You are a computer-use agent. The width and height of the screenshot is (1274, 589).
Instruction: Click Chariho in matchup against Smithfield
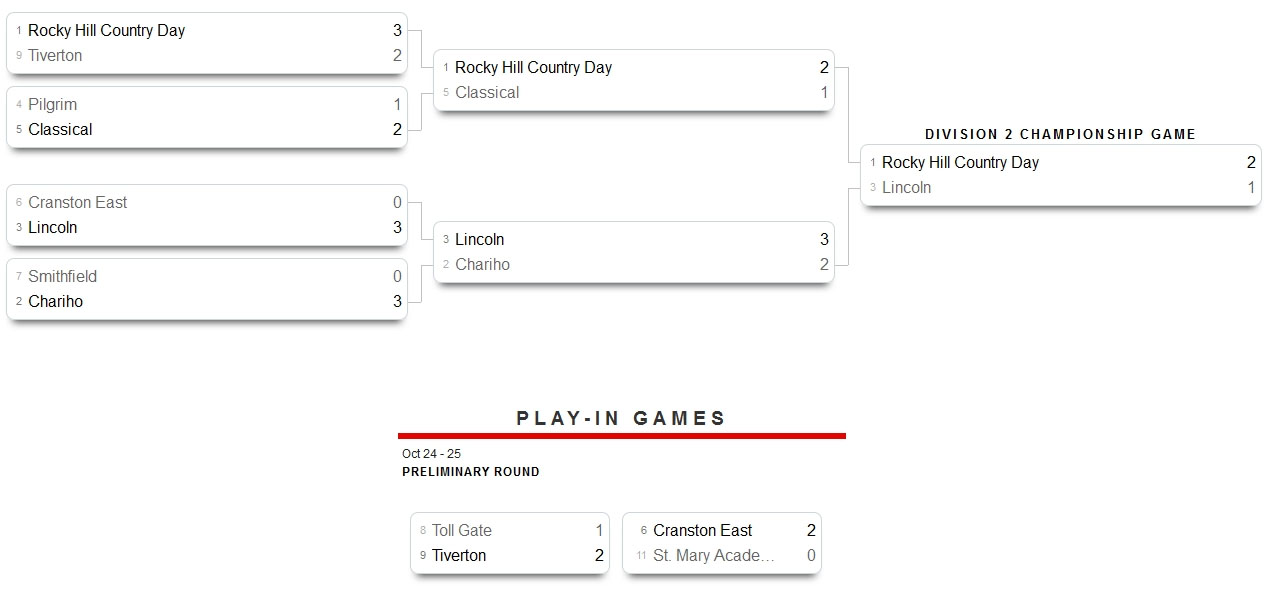(x=55, y=302)
